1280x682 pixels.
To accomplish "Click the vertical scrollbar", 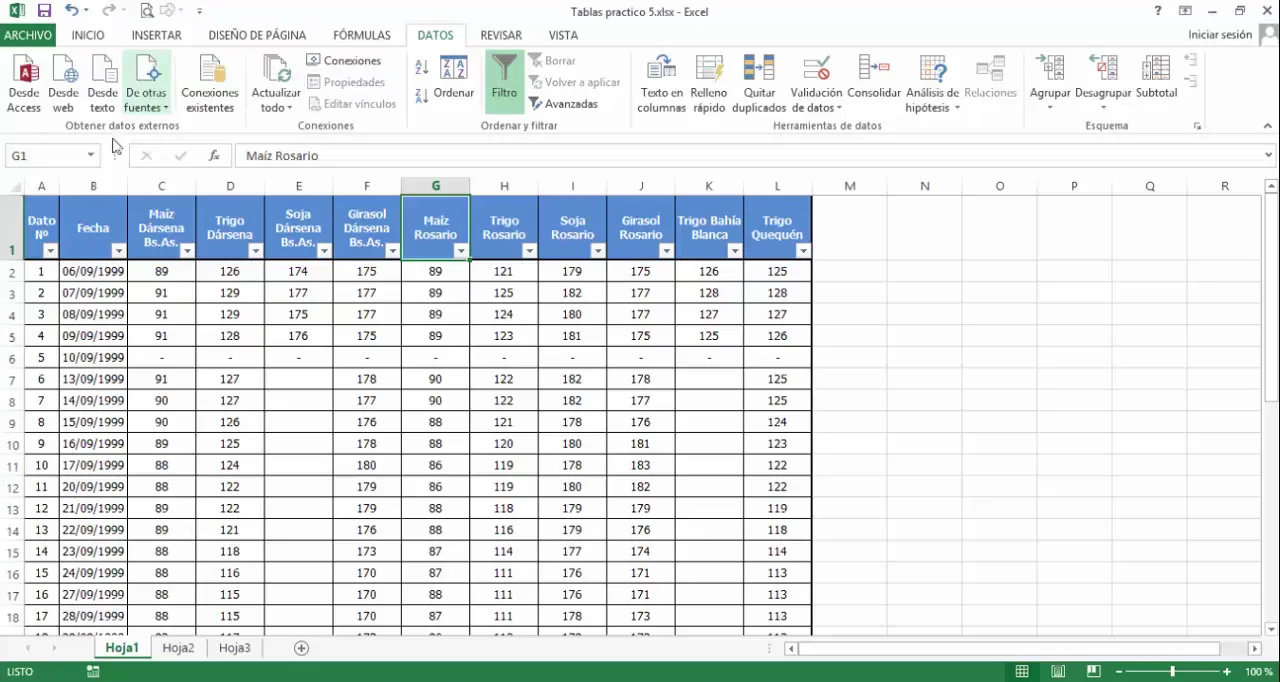I will [1272, 300].
